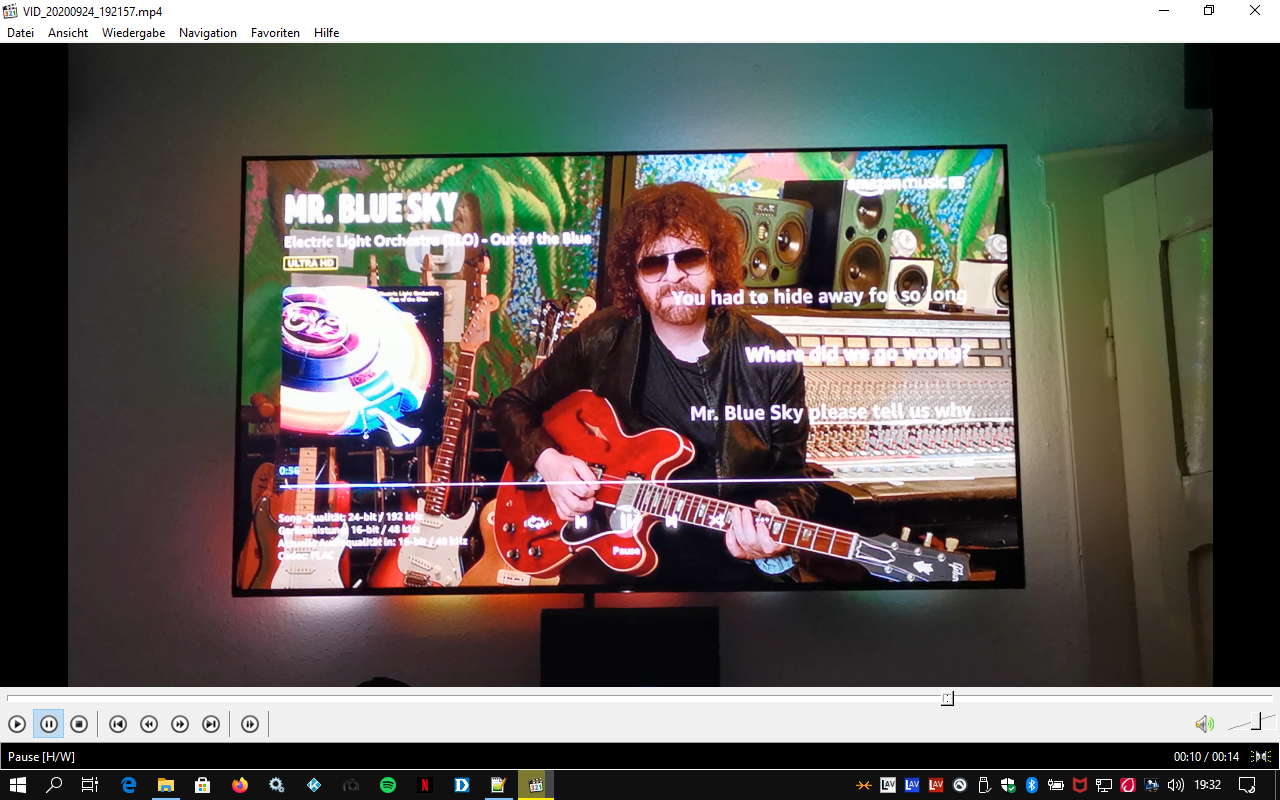Adjust the volume slider handle
Screen dimensions: 1280x800
pos(1258,721)
